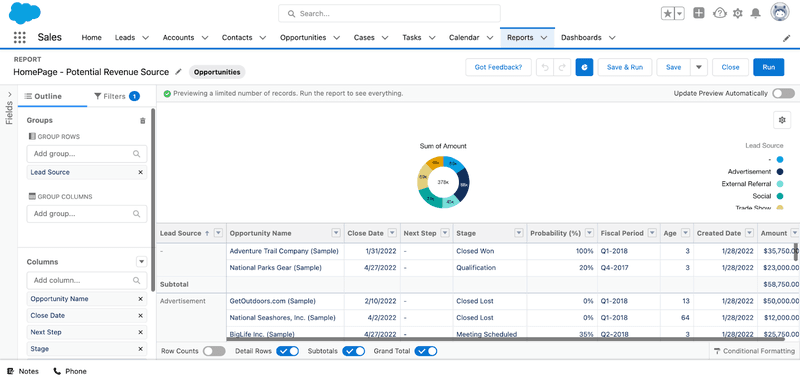800x382 pixels.
Task: Open the Notes utility item
Action: [23, 371]
